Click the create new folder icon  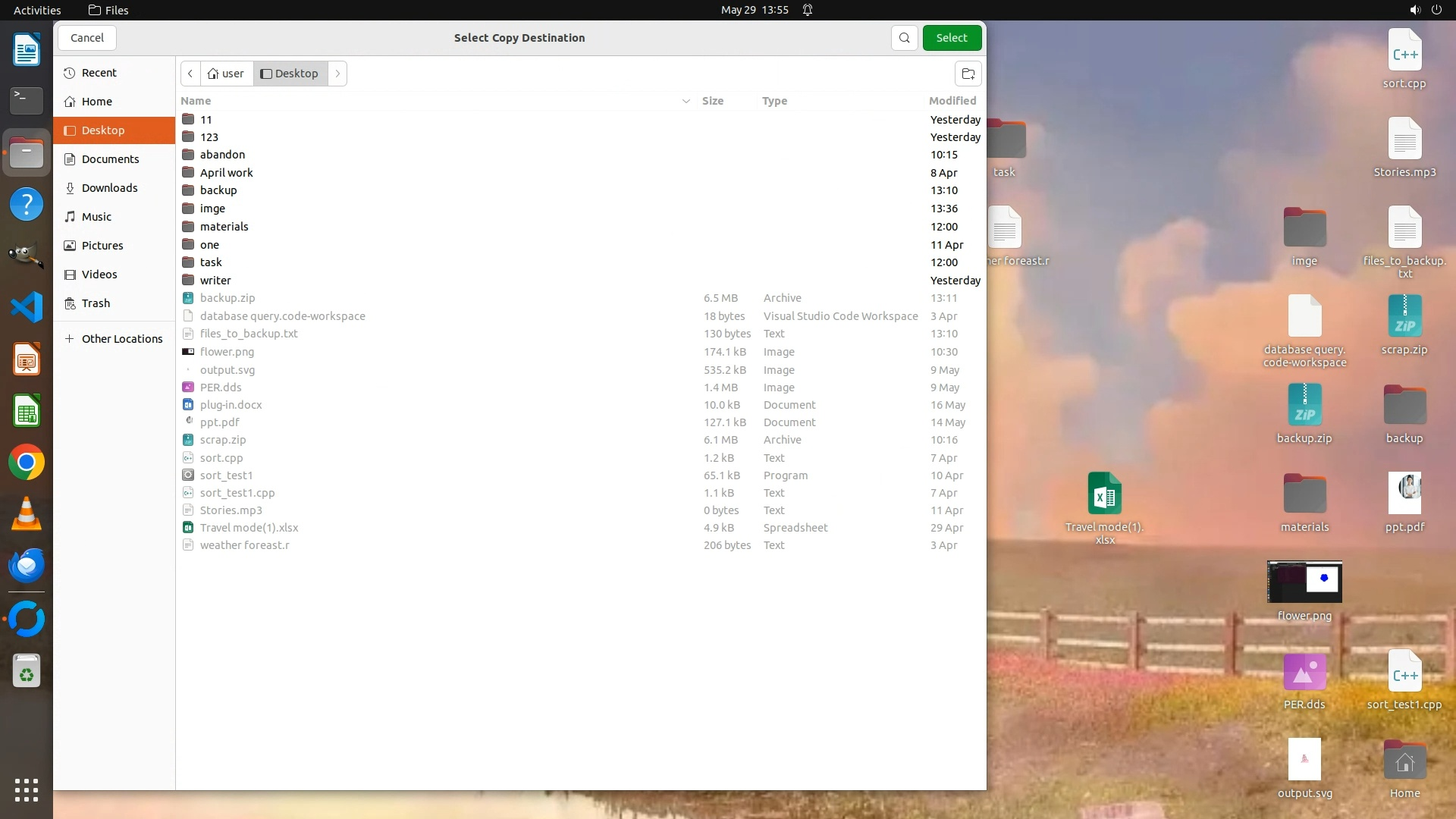click(x=968, y=74)
